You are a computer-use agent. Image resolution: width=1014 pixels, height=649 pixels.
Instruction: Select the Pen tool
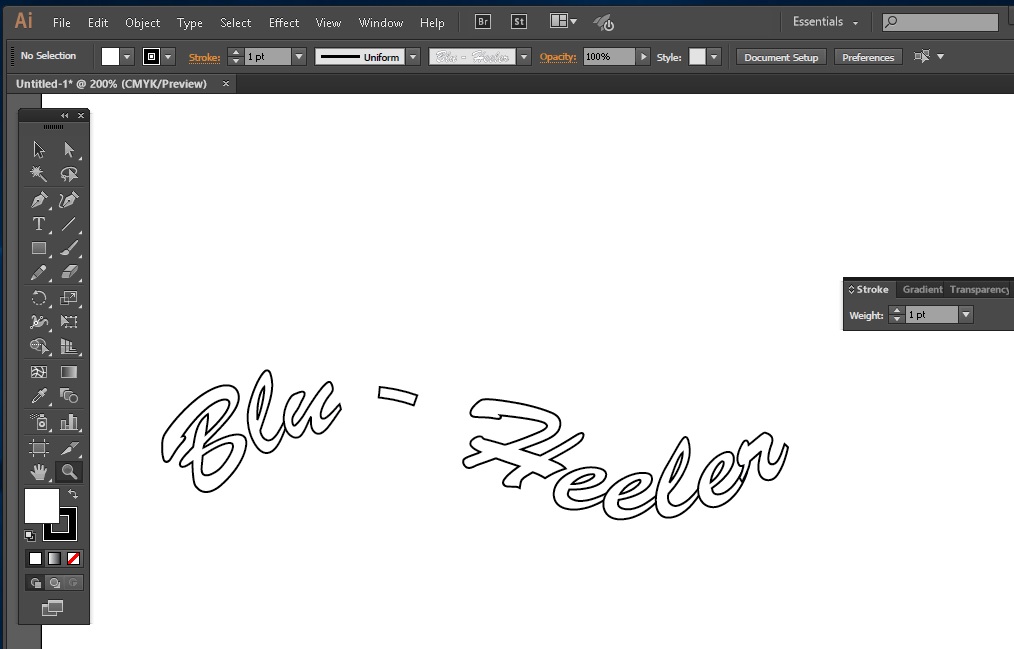[x=39, y=200]
